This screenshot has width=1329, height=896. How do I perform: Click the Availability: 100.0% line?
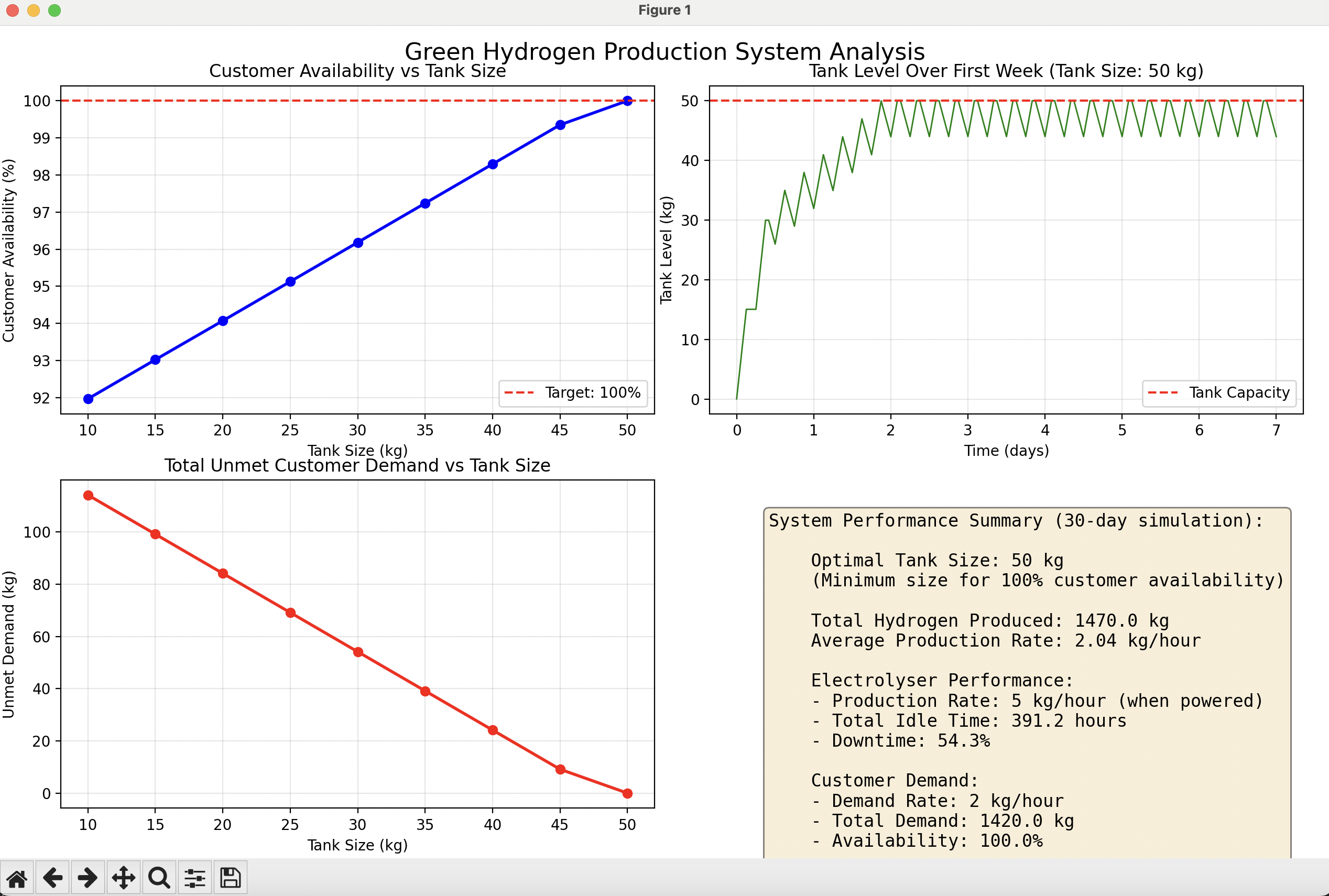click(927, 840)
